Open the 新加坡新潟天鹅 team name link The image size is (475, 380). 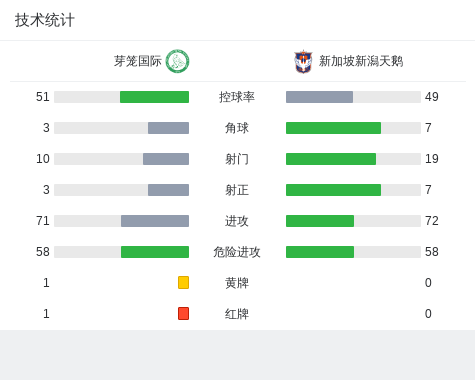(361, 61)
